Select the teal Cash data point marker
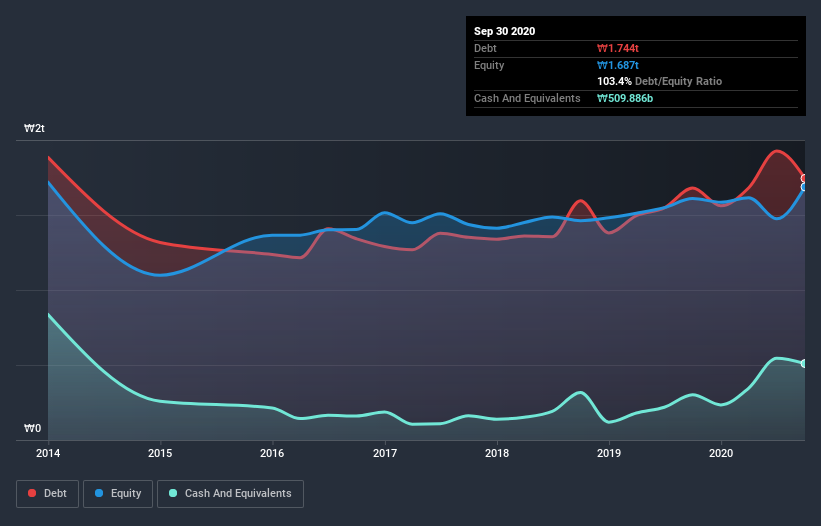821x526 pixels. click(x=804, y=363)
